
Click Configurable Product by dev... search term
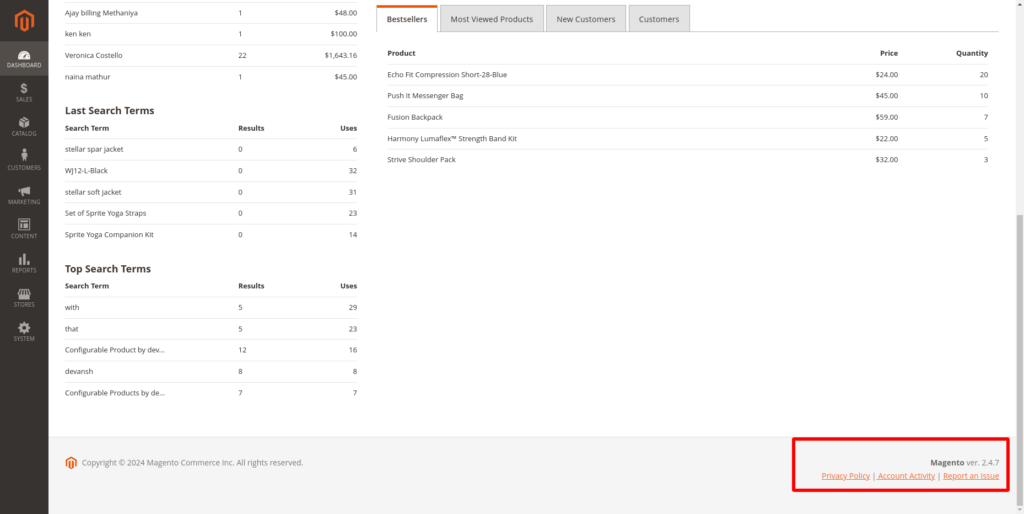[x=115, y=350]
